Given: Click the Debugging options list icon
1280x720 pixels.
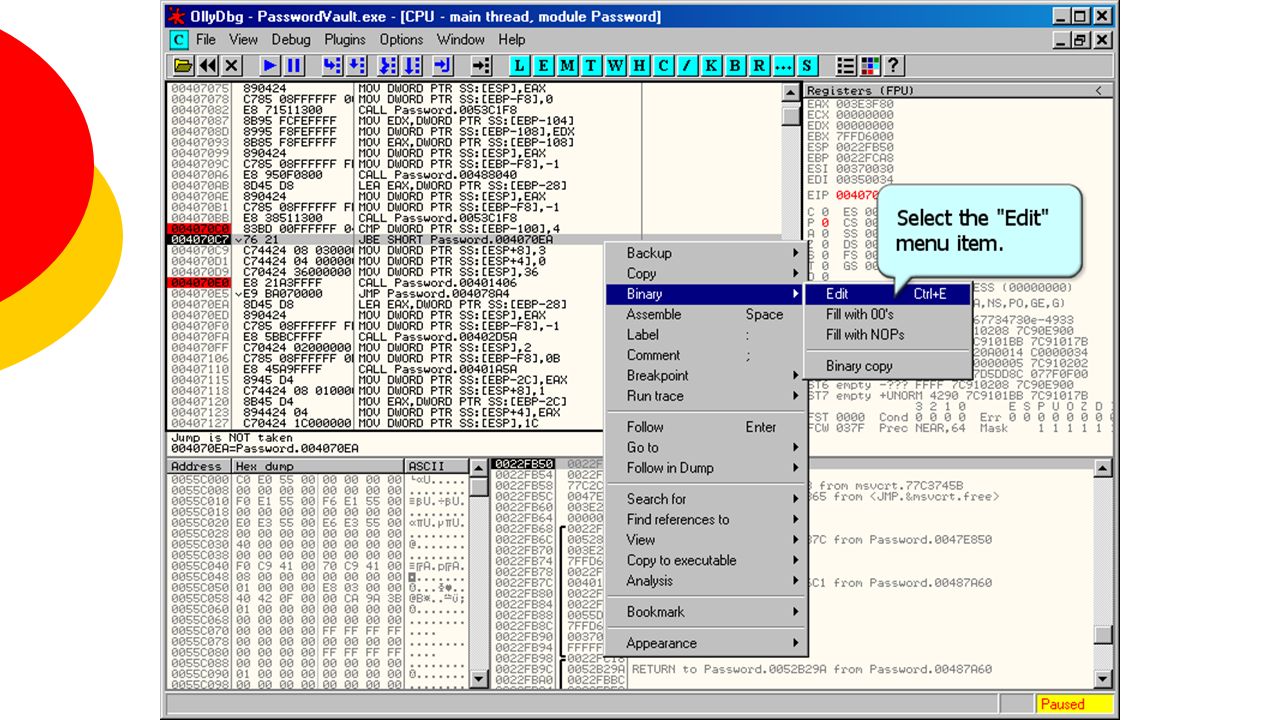Looking at the screenshot, I should [x=846, y=66].
